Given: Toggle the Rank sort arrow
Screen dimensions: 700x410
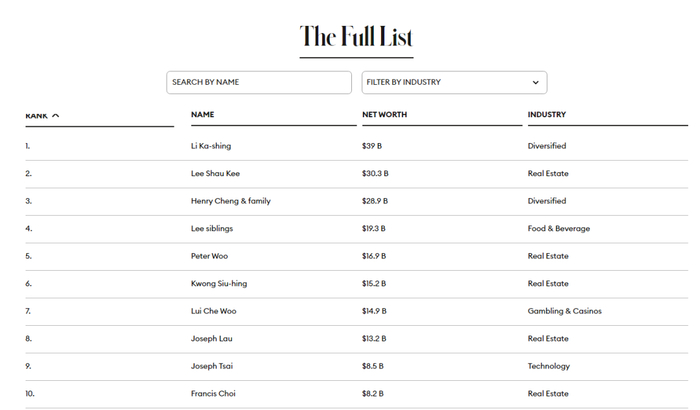Looking at the screenshot, I should [x=55, y=115].
